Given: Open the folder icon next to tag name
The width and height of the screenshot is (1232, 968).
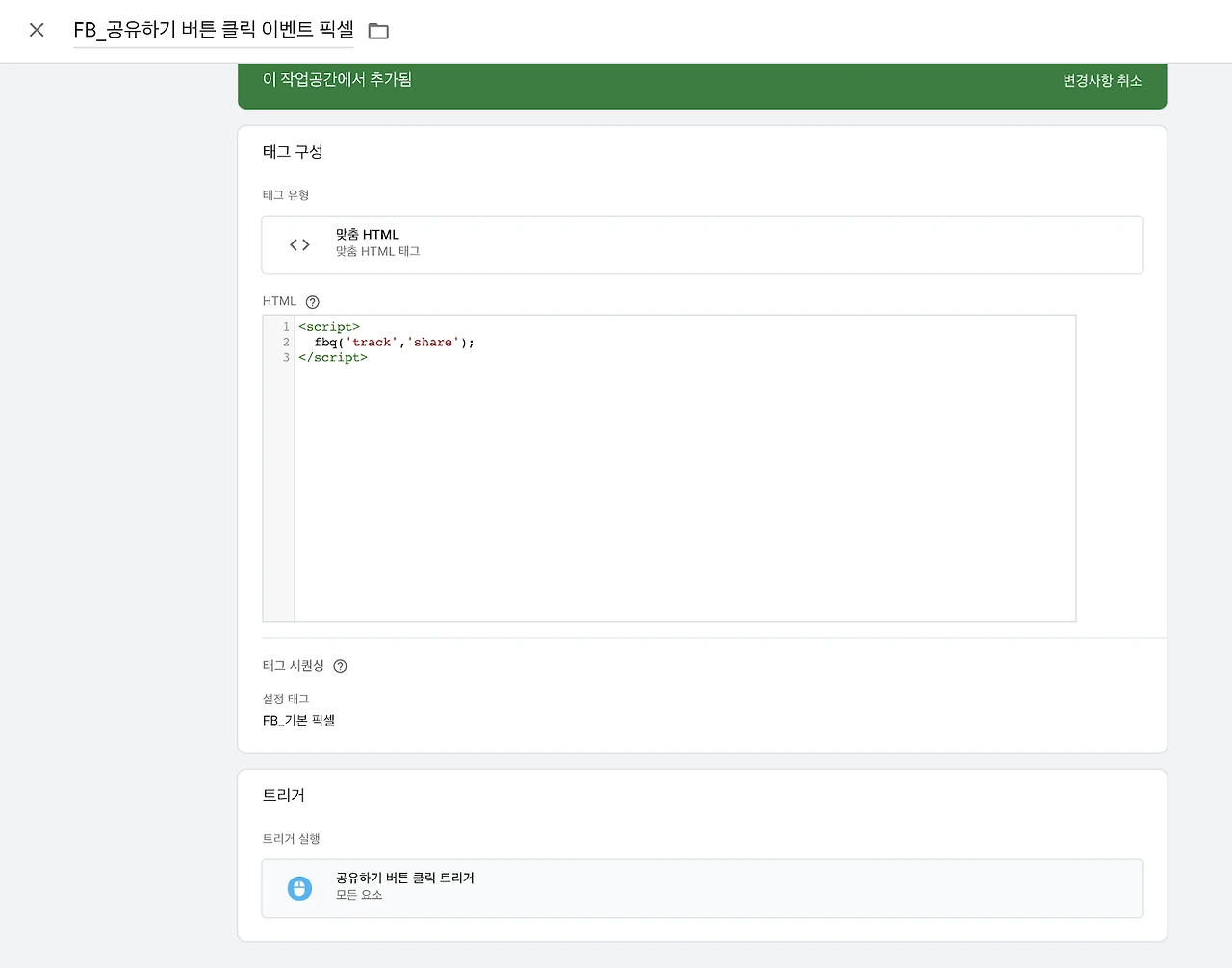Looking at the screenshot, I should 378,31.
